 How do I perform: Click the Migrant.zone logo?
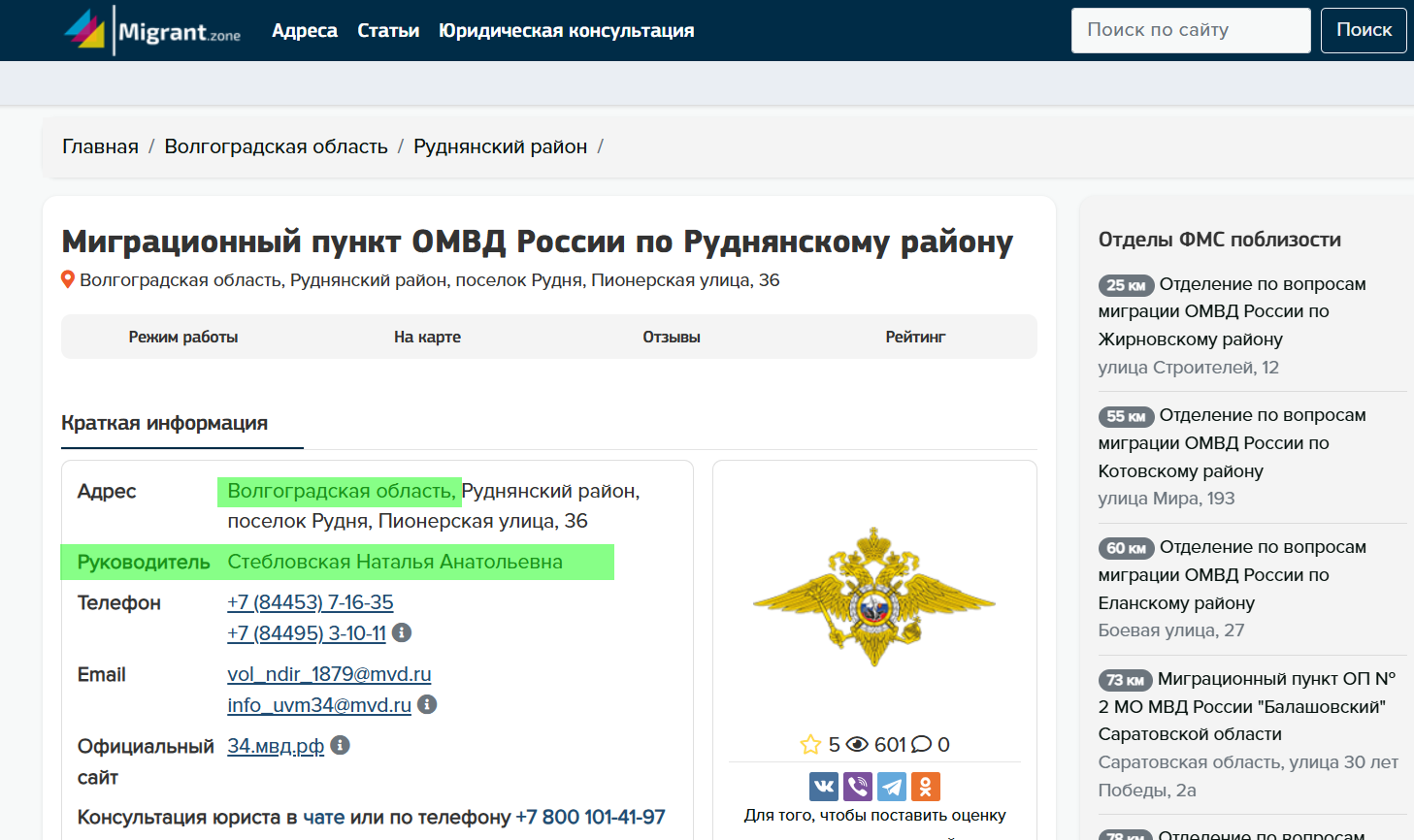pos(150,29)
